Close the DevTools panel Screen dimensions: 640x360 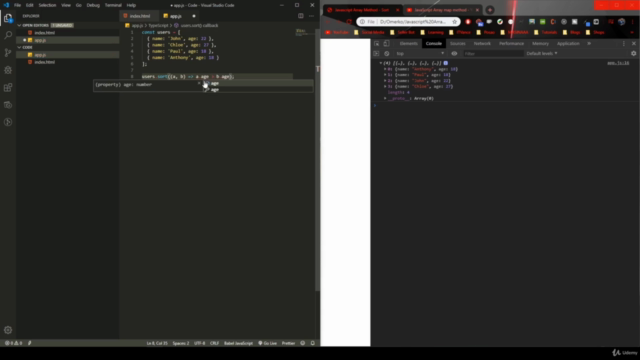click(633, 43)
